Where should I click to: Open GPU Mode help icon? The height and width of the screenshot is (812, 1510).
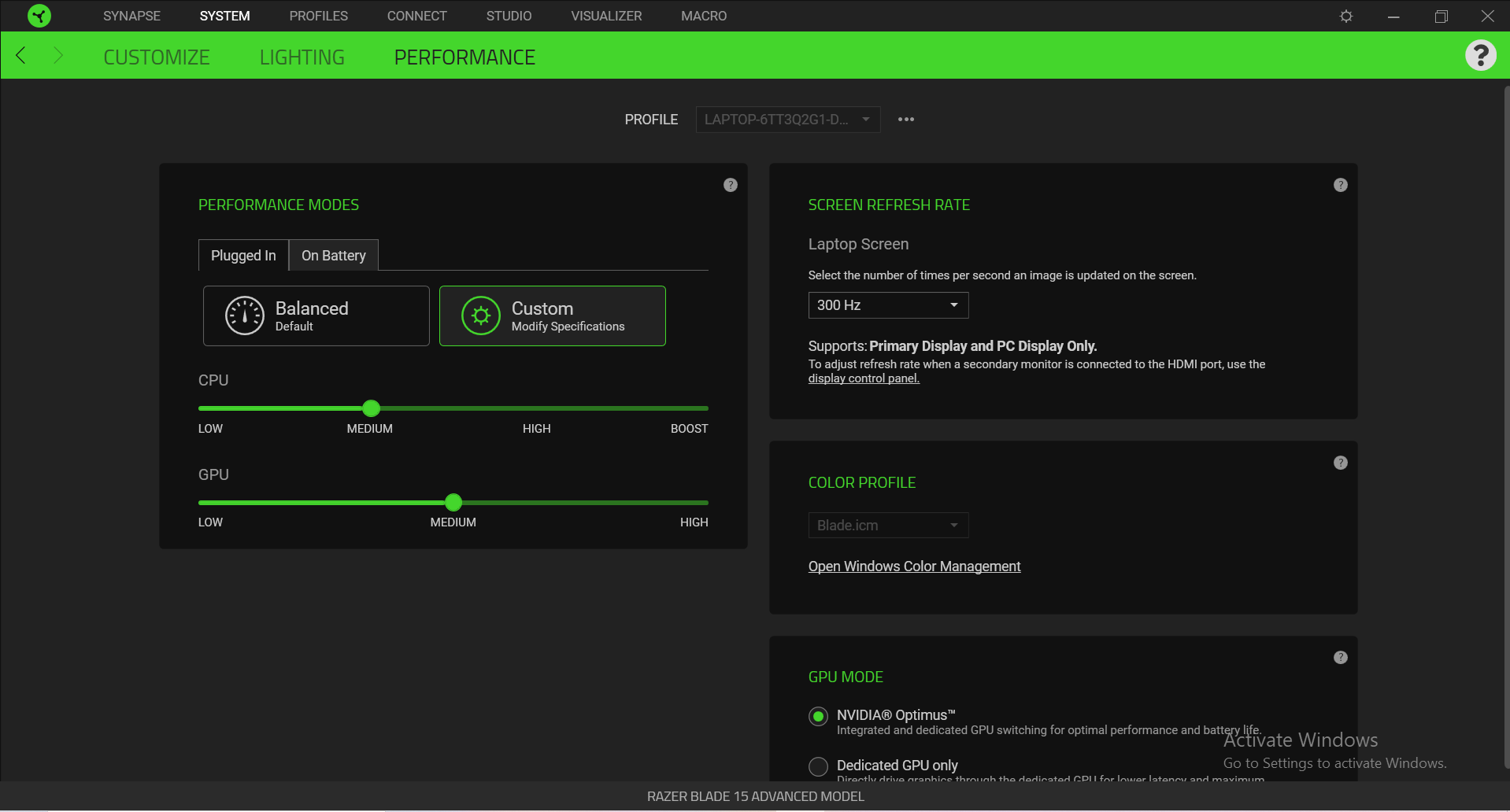click(1341, 657)
